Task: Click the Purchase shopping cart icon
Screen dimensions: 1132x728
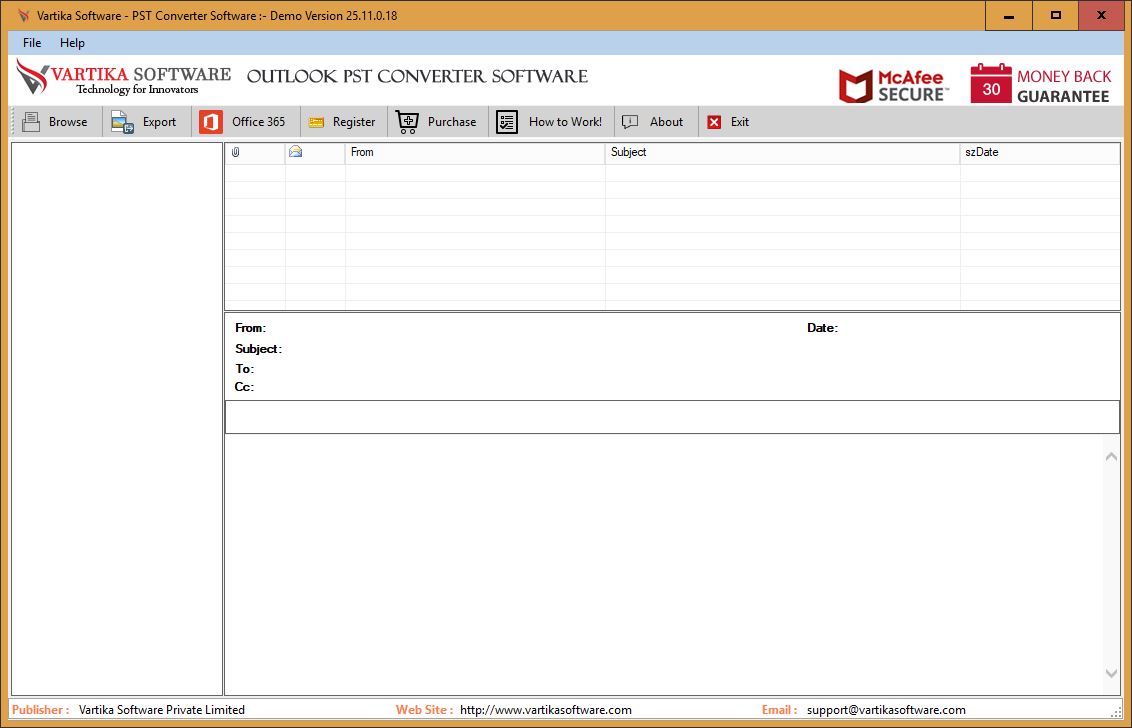Action: tap(407, 122)
